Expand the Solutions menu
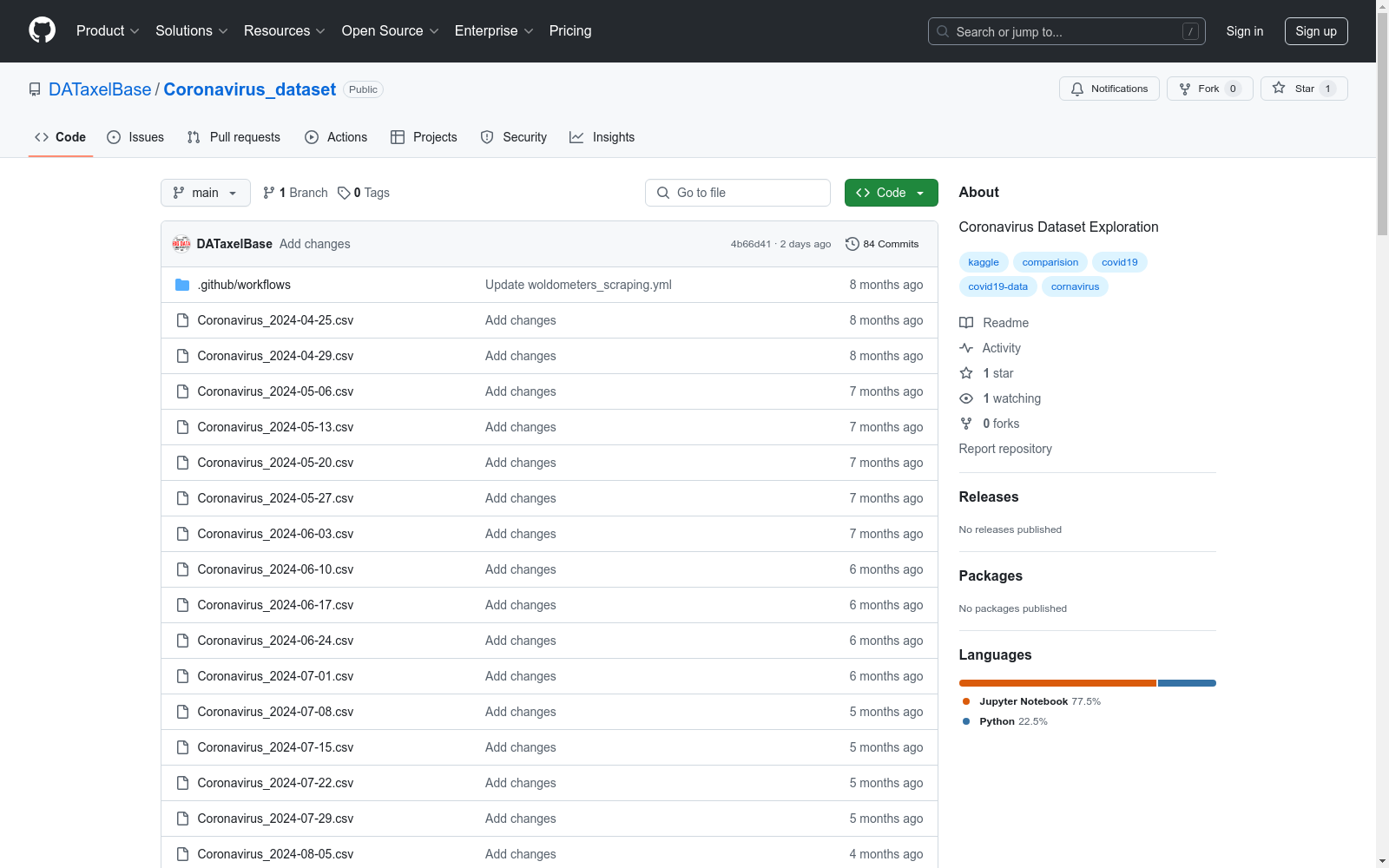This screenshot has height=868, width=1389. tap(192, 30)
